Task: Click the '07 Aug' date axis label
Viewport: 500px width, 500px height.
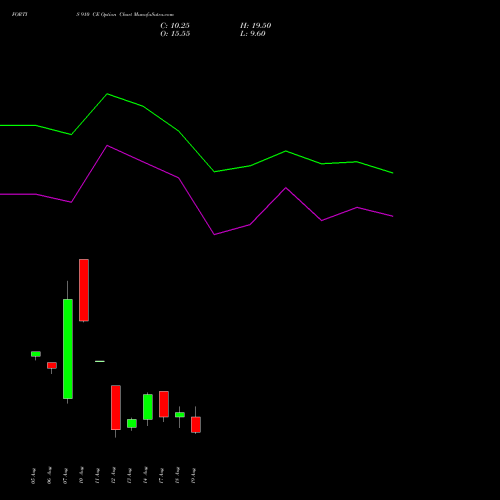Action: [65, 476]
